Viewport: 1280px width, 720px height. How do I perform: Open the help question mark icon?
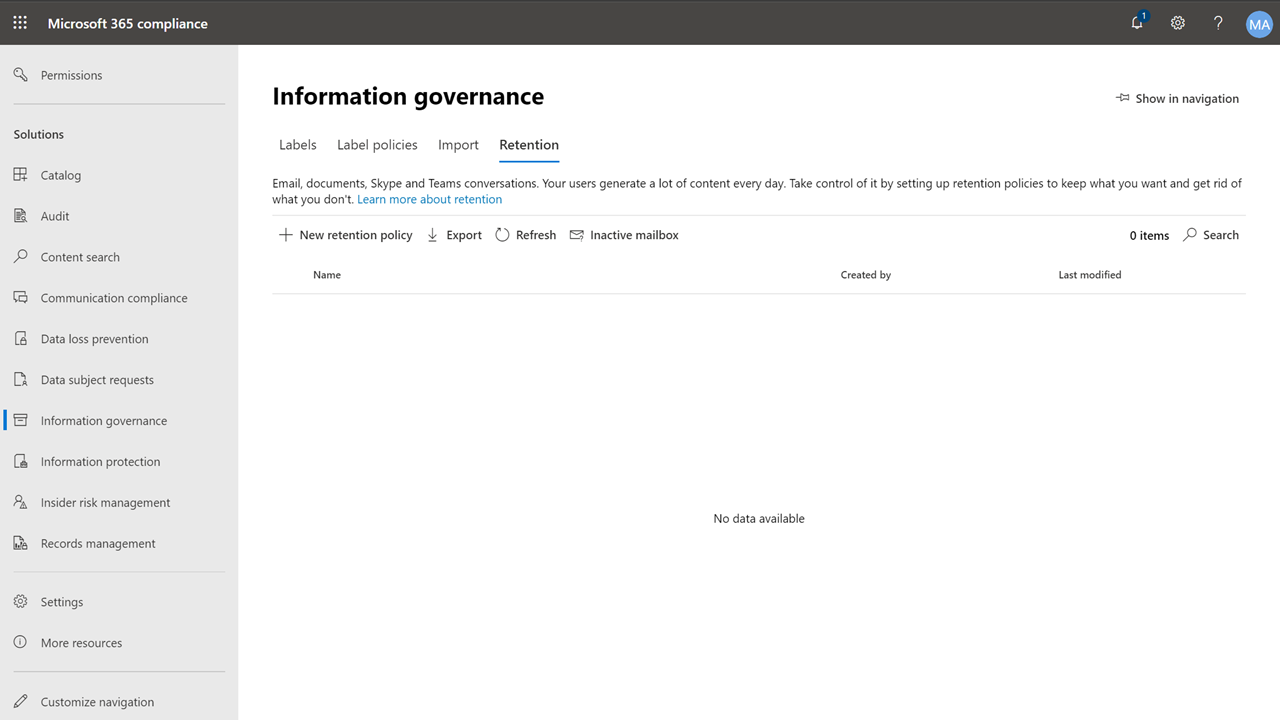[x=1218, y=22]
